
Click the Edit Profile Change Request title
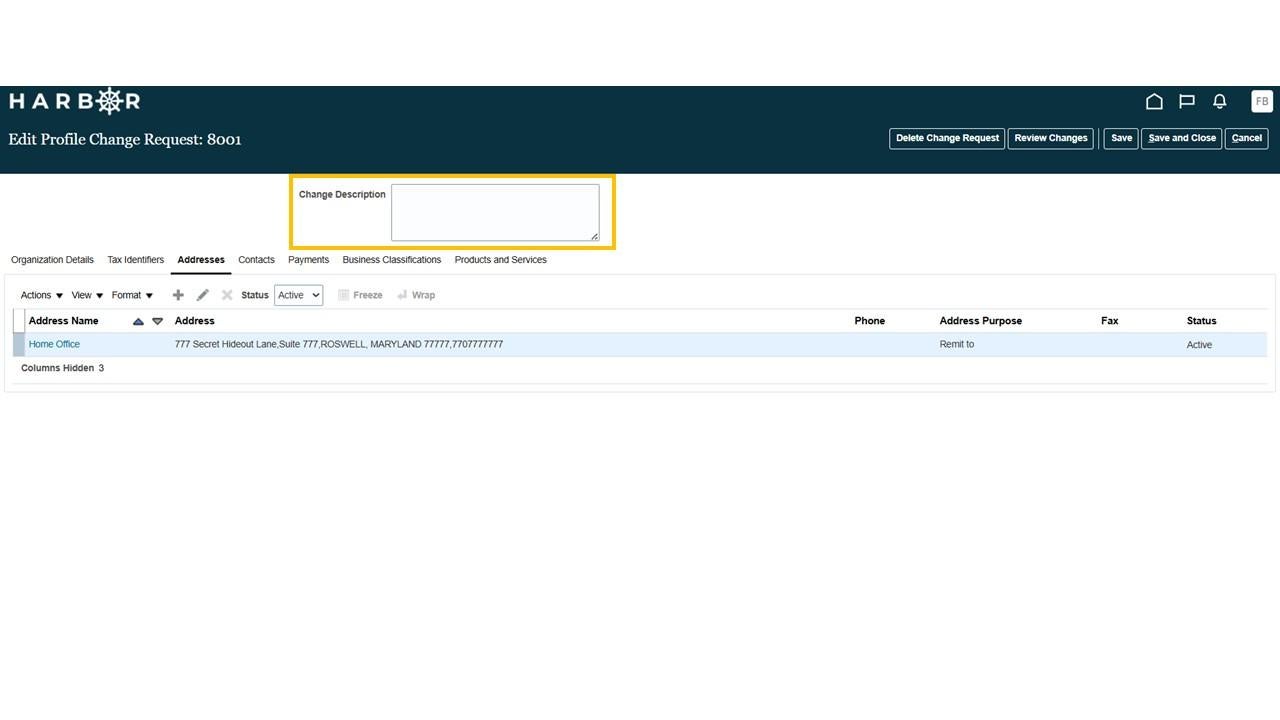(125, 139)
